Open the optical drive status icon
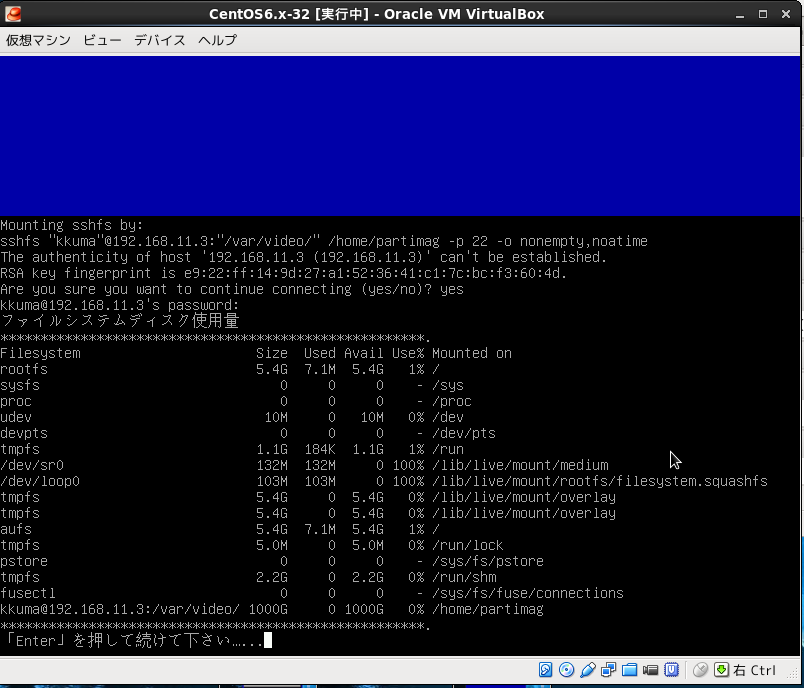Image resolution: width=804 pixels, height=688 pixels. (567, 670)
